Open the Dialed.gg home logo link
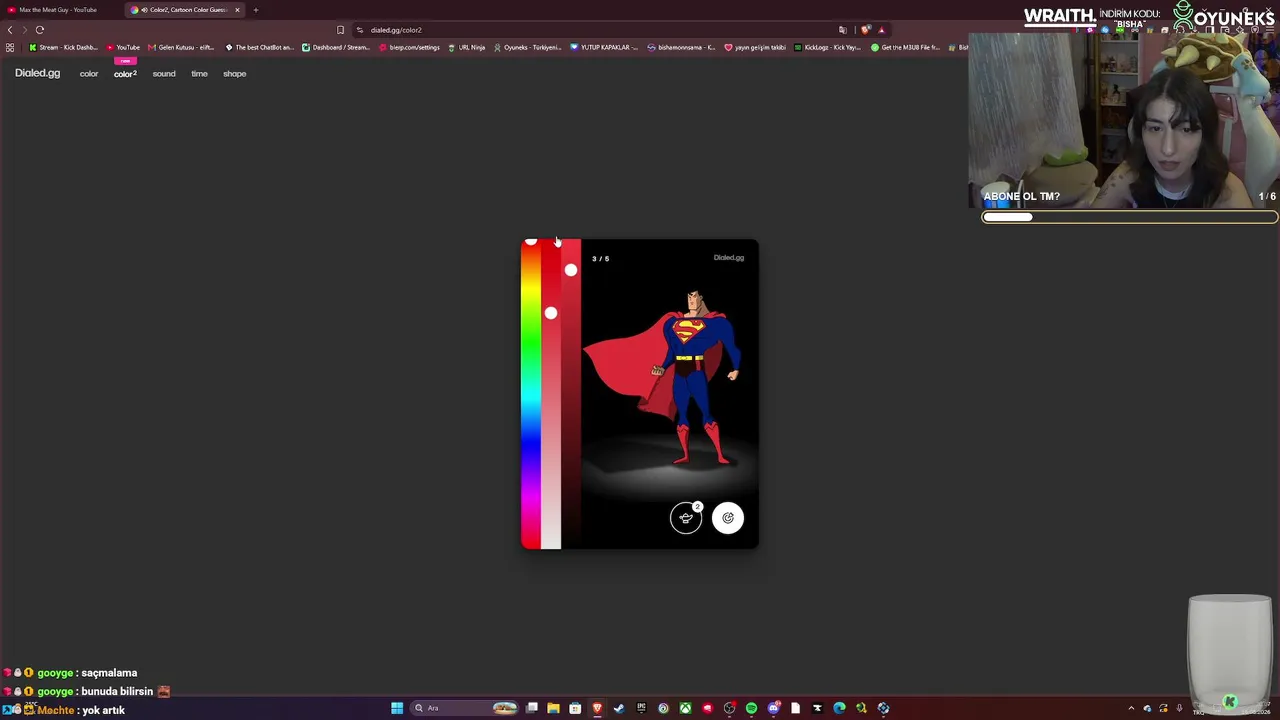This screenshot has width=1280, height=720. click(x=37, y=73)
